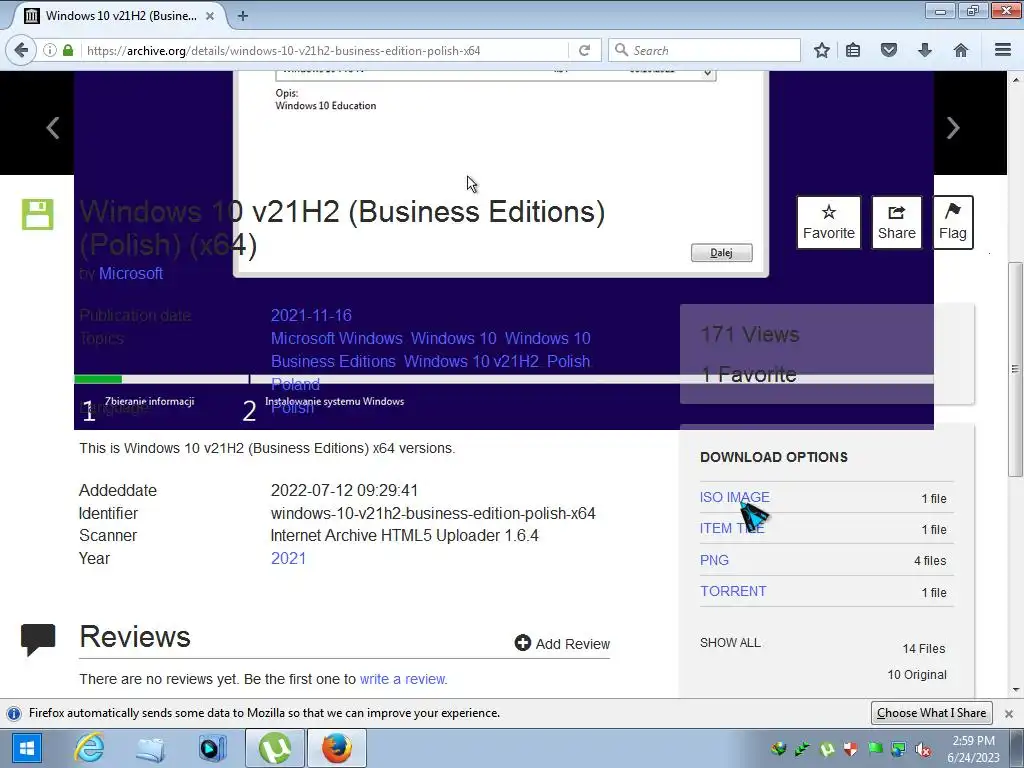Dismiss the Firefox data notification bar

point(1009,714)
